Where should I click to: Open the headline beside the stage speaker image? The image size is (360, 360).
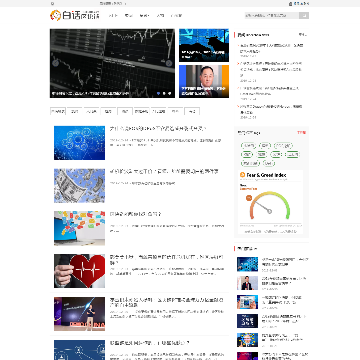click(167, 302)
